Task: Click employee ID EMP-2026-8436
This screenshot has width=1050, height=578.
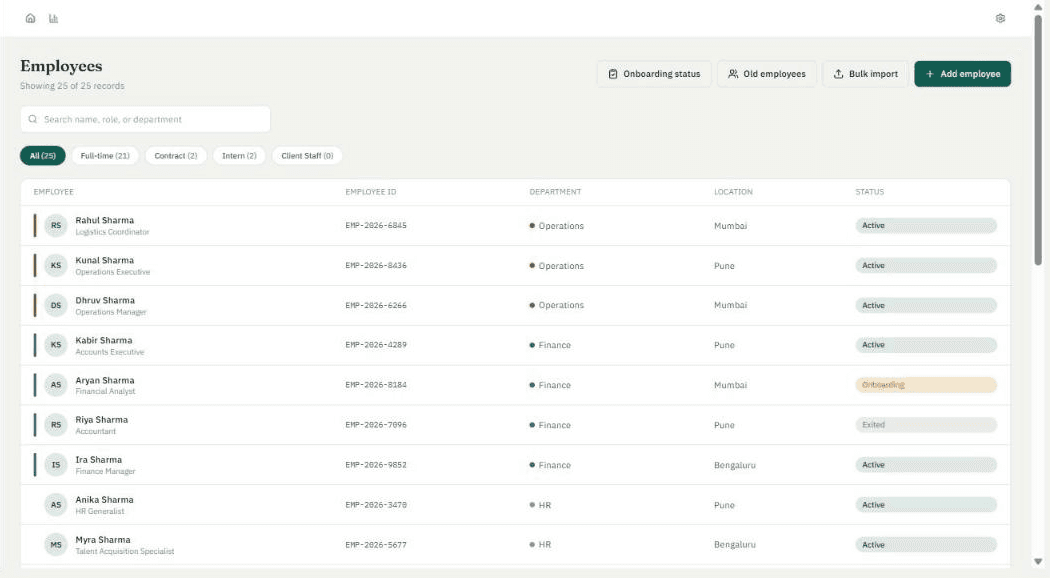Action: coord(376,265)
